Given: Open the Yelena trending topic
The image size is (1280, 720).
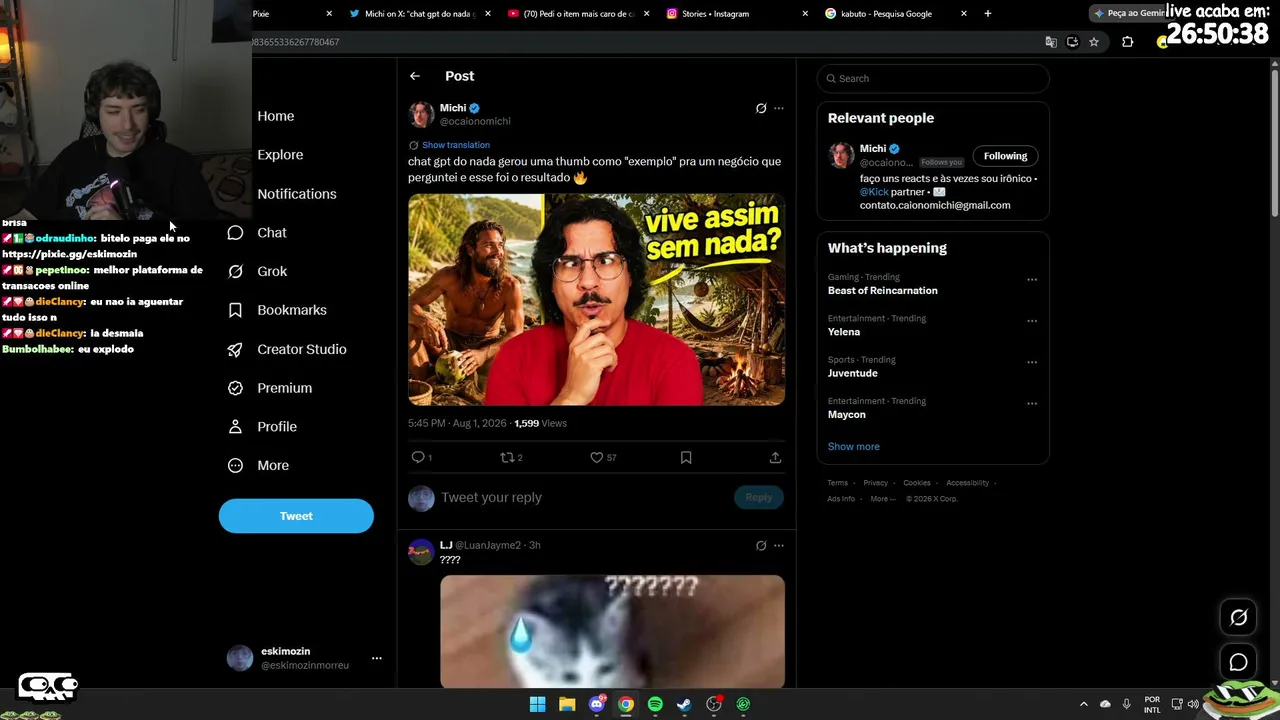Looking at the screenshot, I should 844,332.
